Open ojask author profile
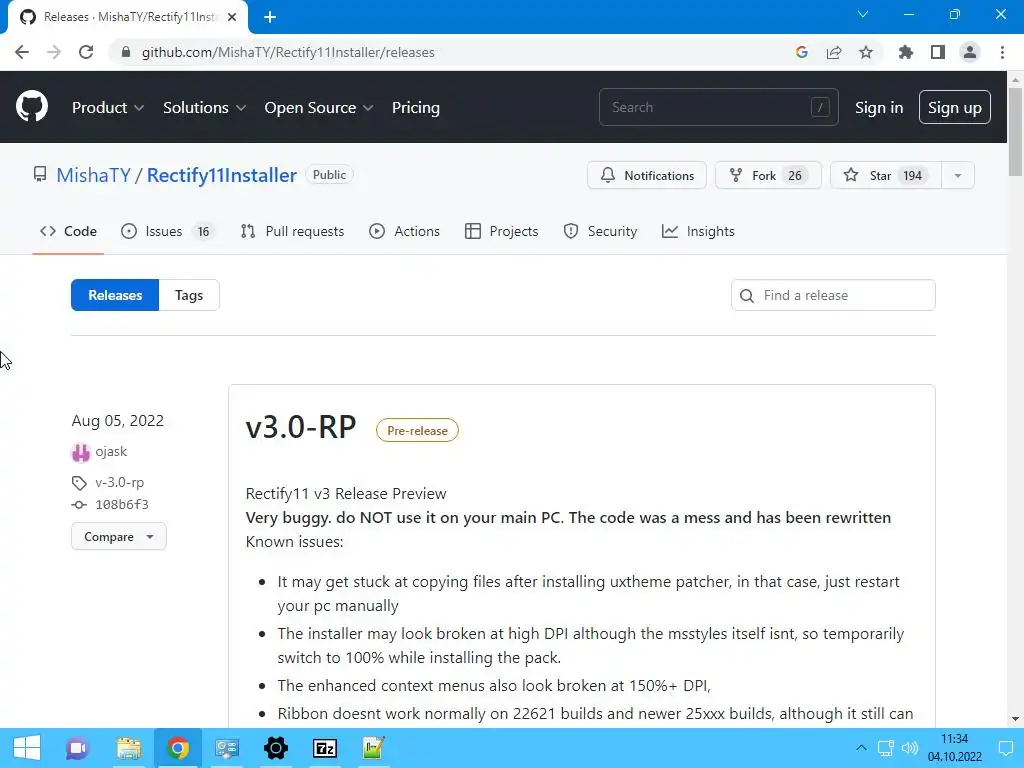This screenshot has height=768, width=1024. coord(111,451)
